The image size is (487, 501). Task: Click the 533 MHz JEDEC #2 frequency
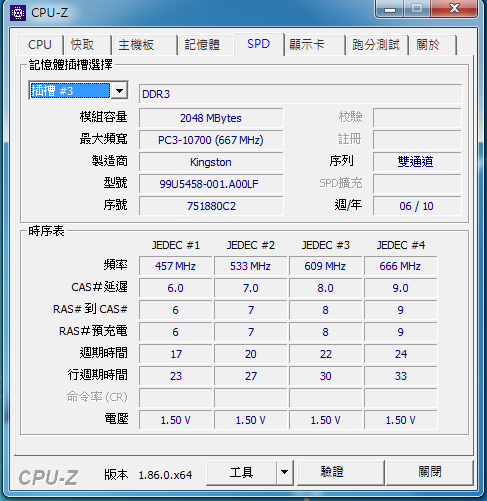coord(250,266)
